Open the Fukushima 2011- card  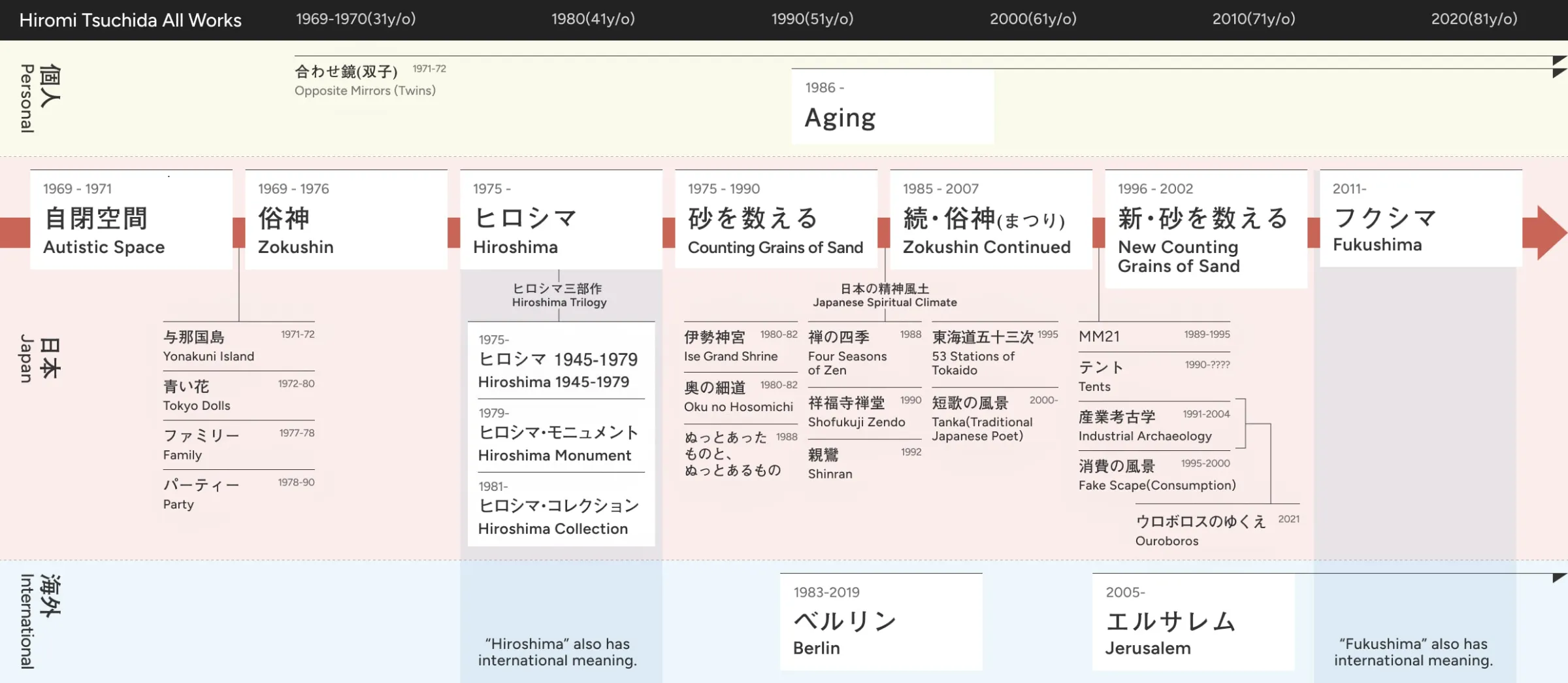(x=1421, y=218)
